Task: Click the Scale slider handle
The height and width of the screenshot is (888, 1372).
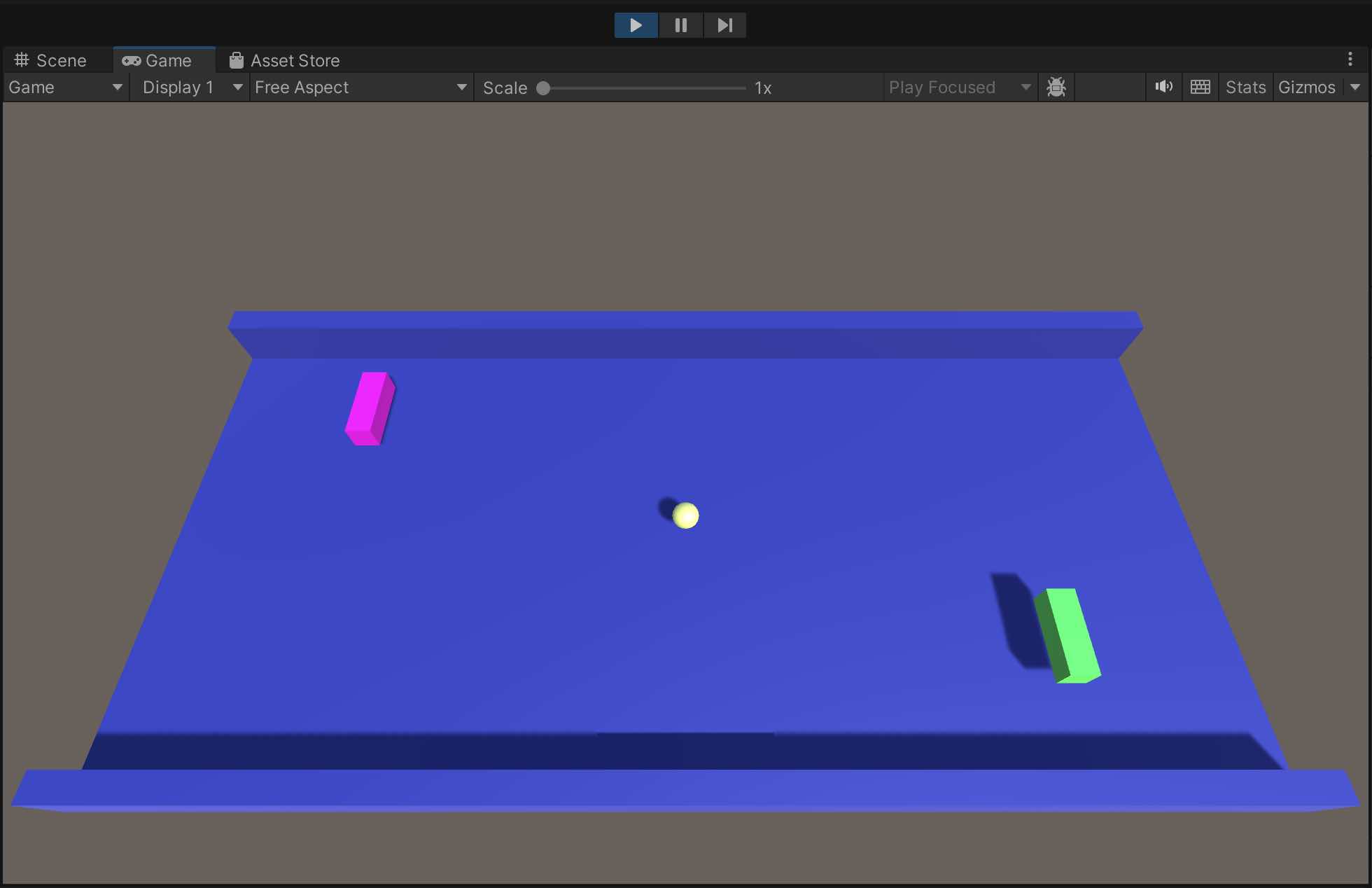Action: click(x=543, y=88)
